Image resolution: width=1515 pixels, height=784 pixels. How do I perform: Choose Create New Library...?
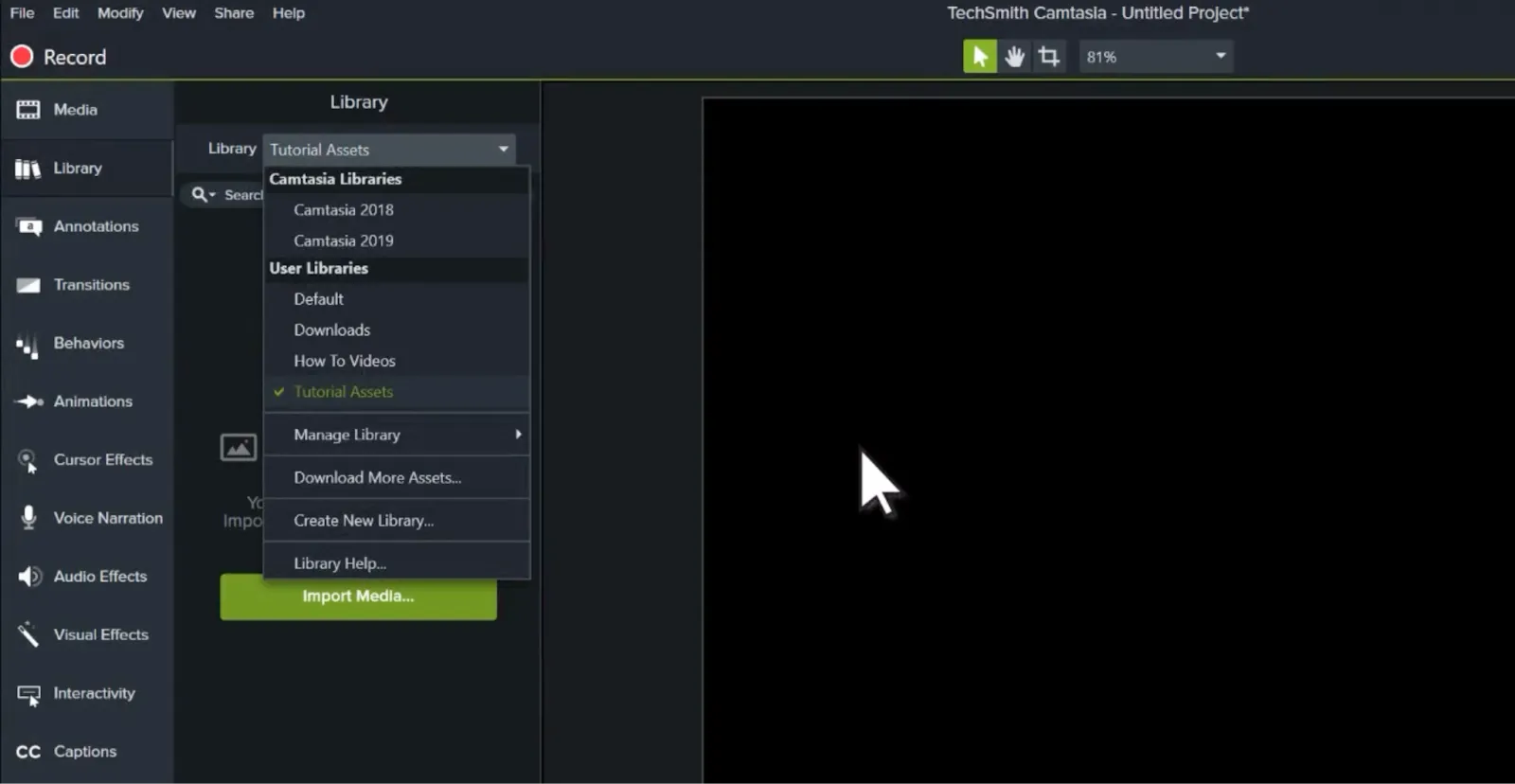[x=397, y=521]
